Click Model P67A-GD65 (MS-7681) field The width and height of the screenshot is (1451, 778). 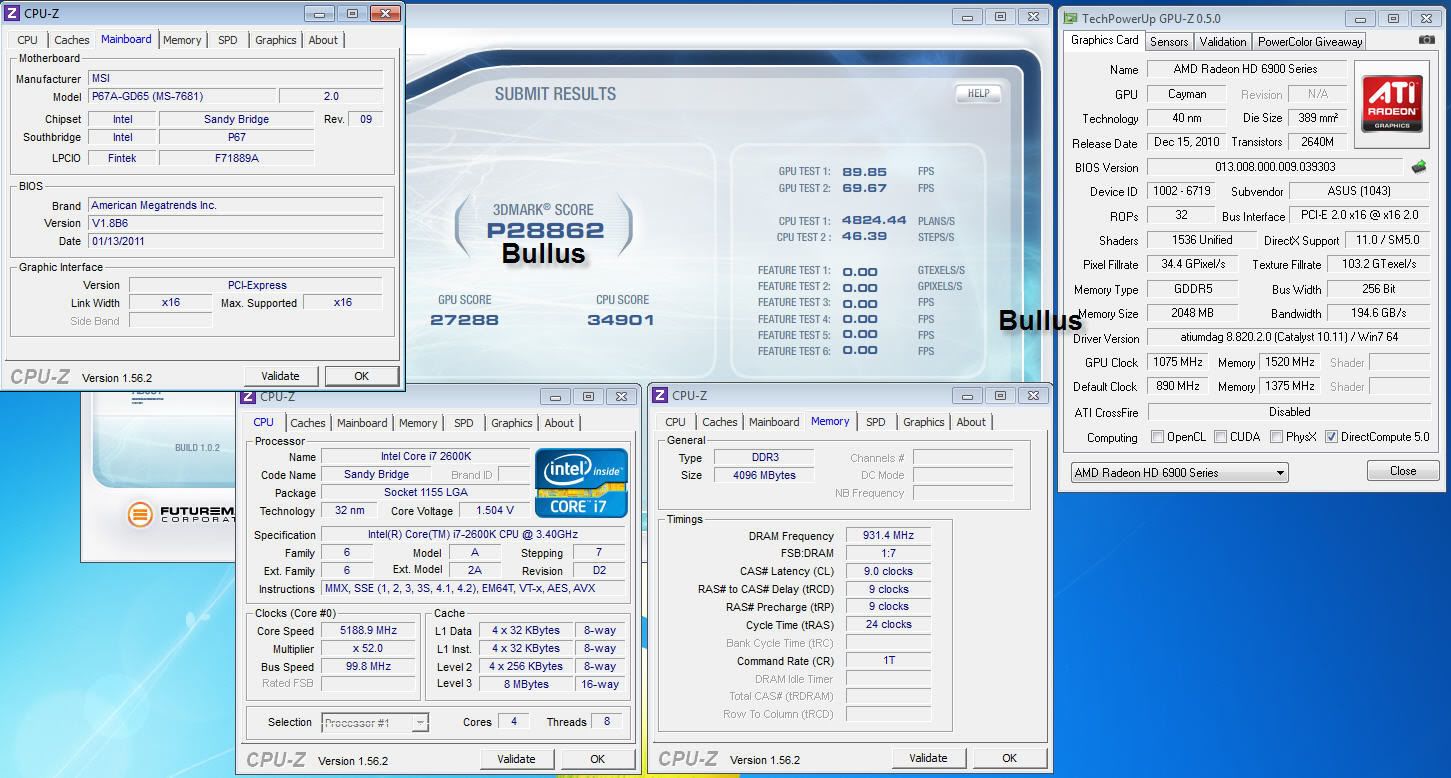coord(180,97)
